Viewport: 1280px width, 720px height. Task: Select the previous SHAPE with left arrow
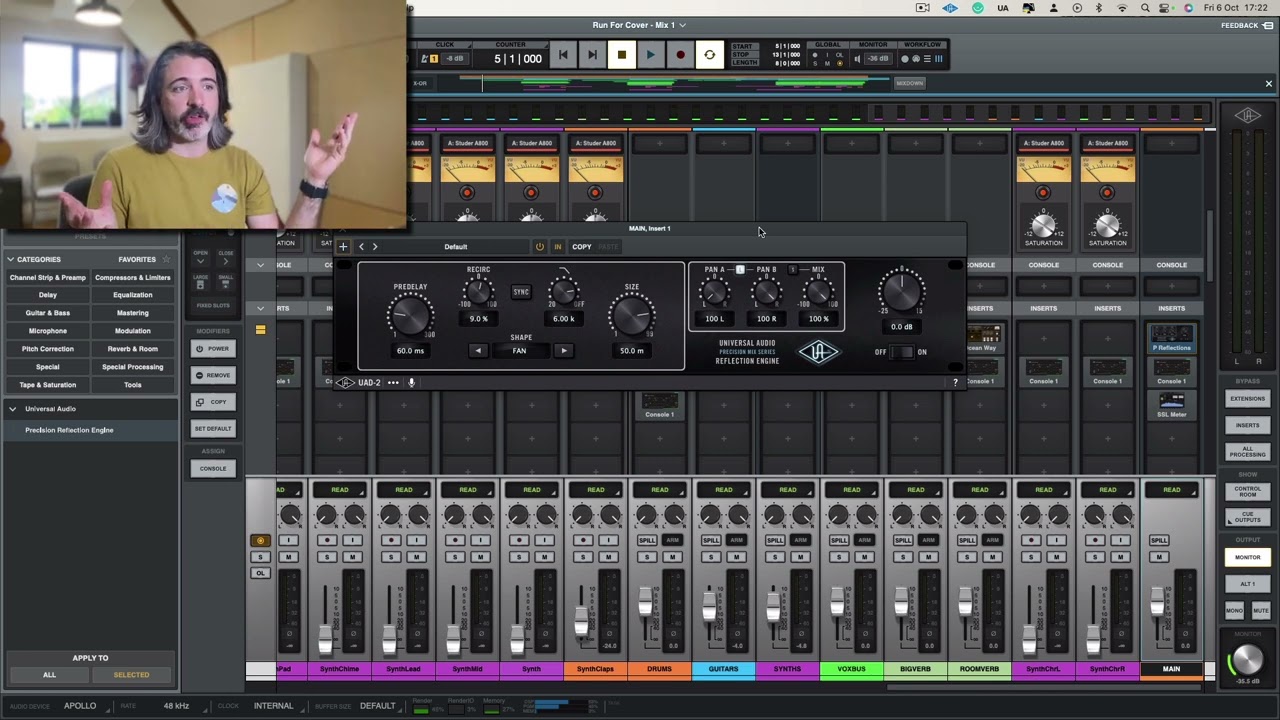point(478,350)
